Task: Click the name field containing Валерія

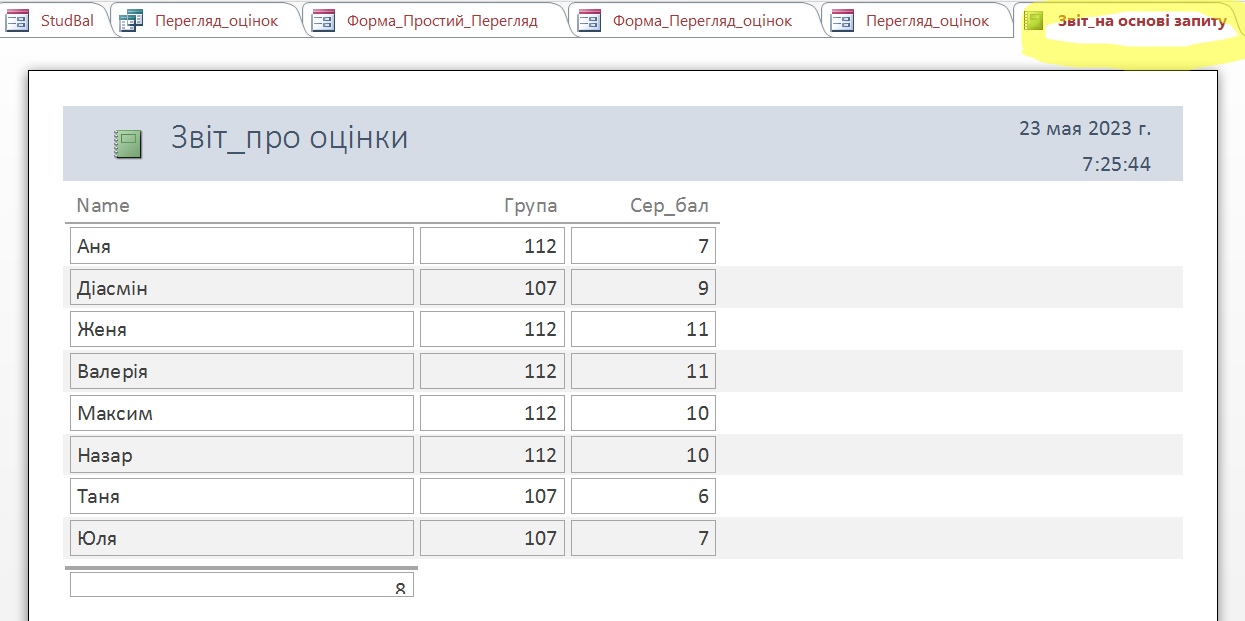Action: coord(241,371)
